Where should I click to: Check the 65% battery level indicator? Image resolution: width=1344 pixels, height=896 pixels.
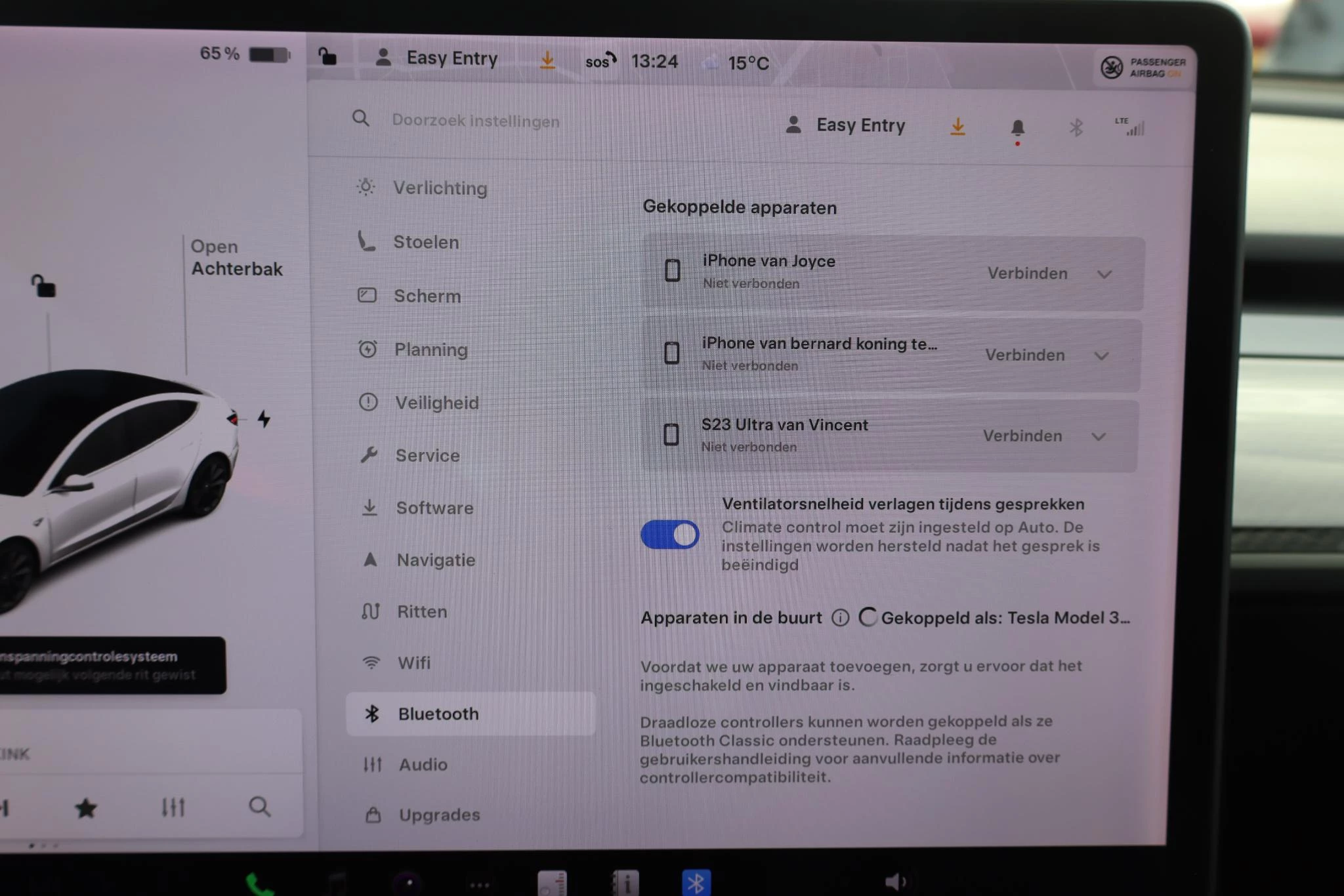(x=241, y=53)
